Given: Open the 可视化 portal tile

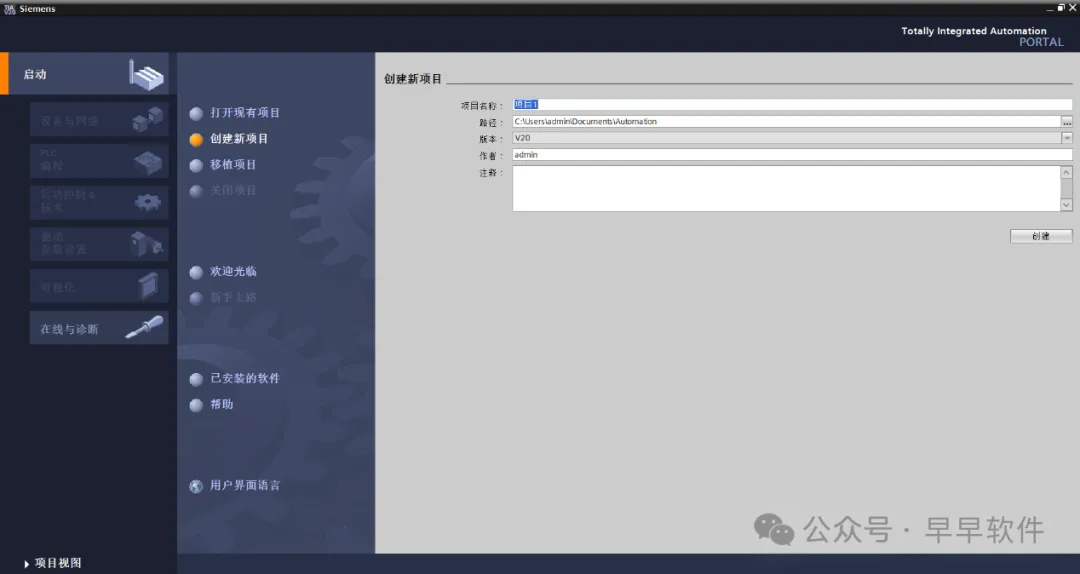Looking at the screenshot, I should coord(99,286).
